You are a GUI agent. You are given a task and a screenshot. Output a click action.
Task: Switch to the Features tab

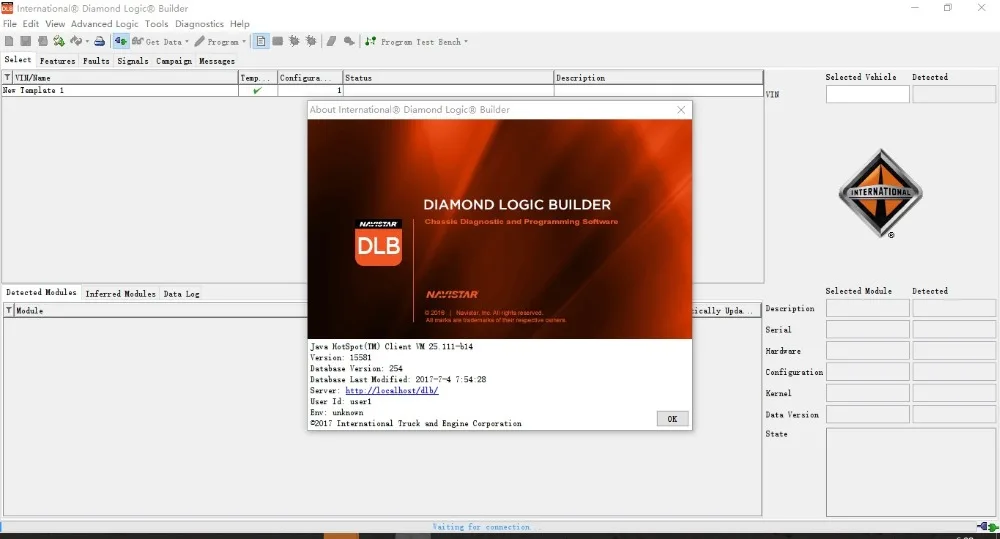(57, 61)
